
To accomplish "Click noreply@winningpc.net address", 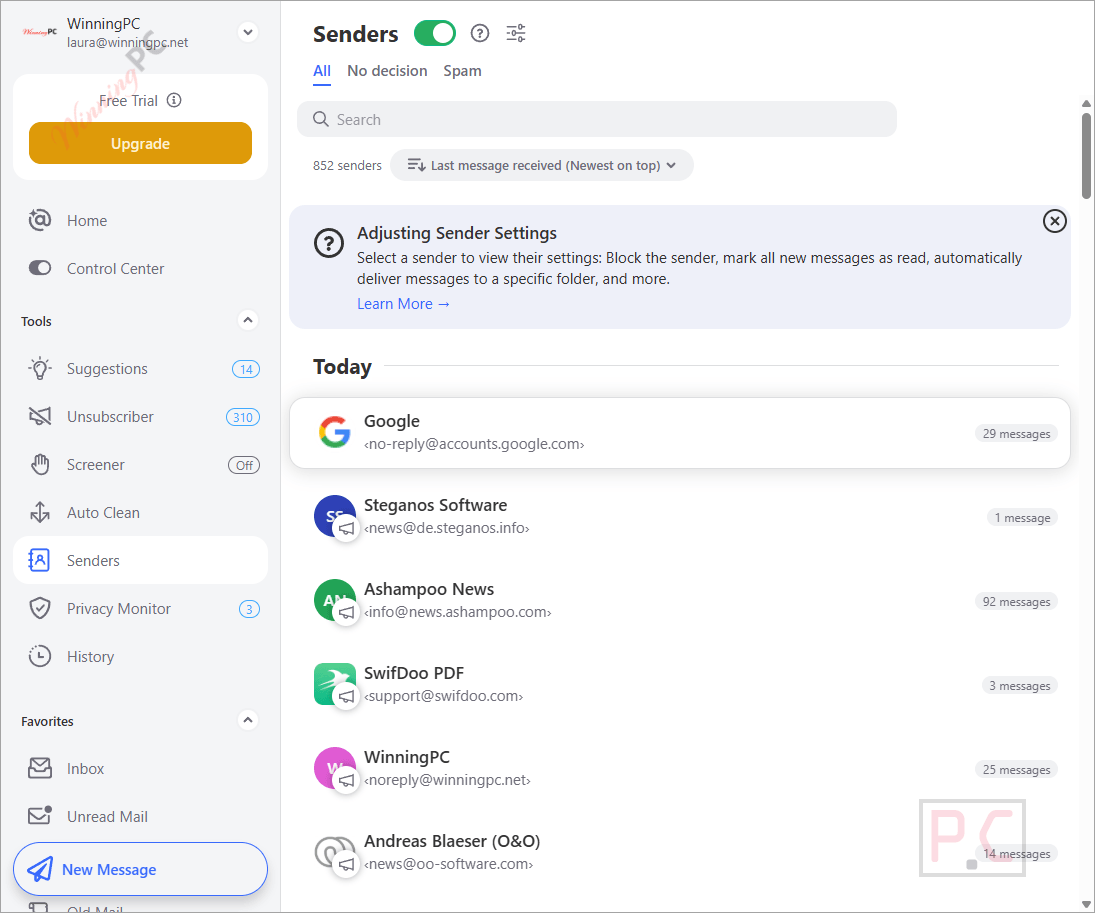I will (x=447, y=780).
